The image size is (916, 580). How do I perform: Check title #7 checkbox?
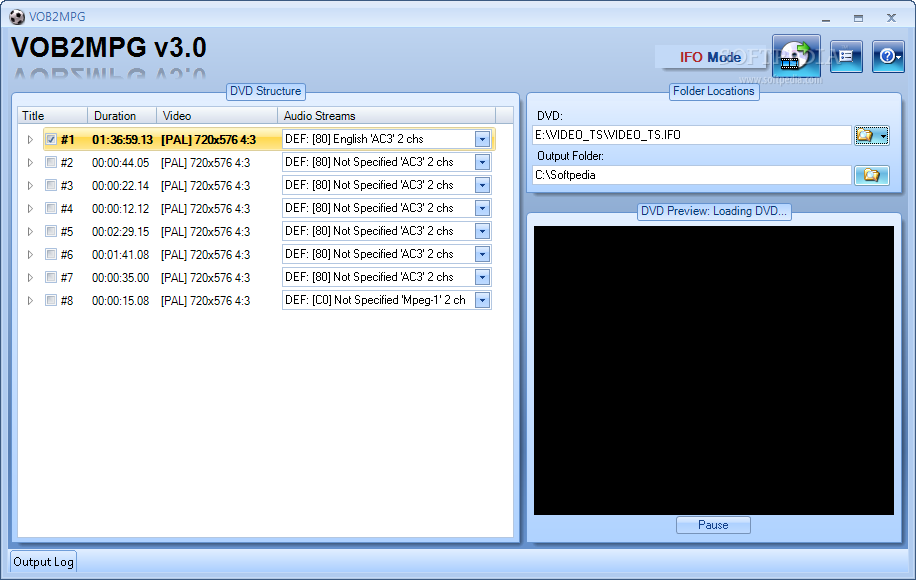pos(51,277)
